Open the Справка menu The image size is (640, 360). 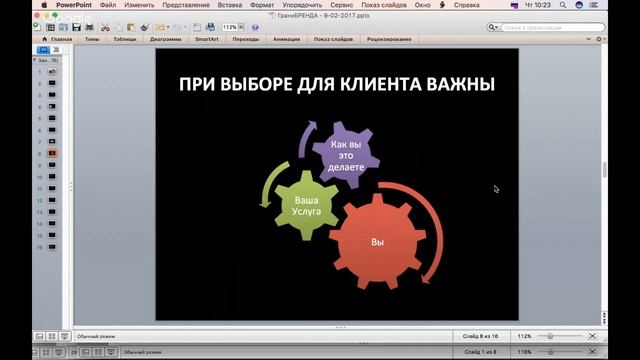tap(467, 5)
